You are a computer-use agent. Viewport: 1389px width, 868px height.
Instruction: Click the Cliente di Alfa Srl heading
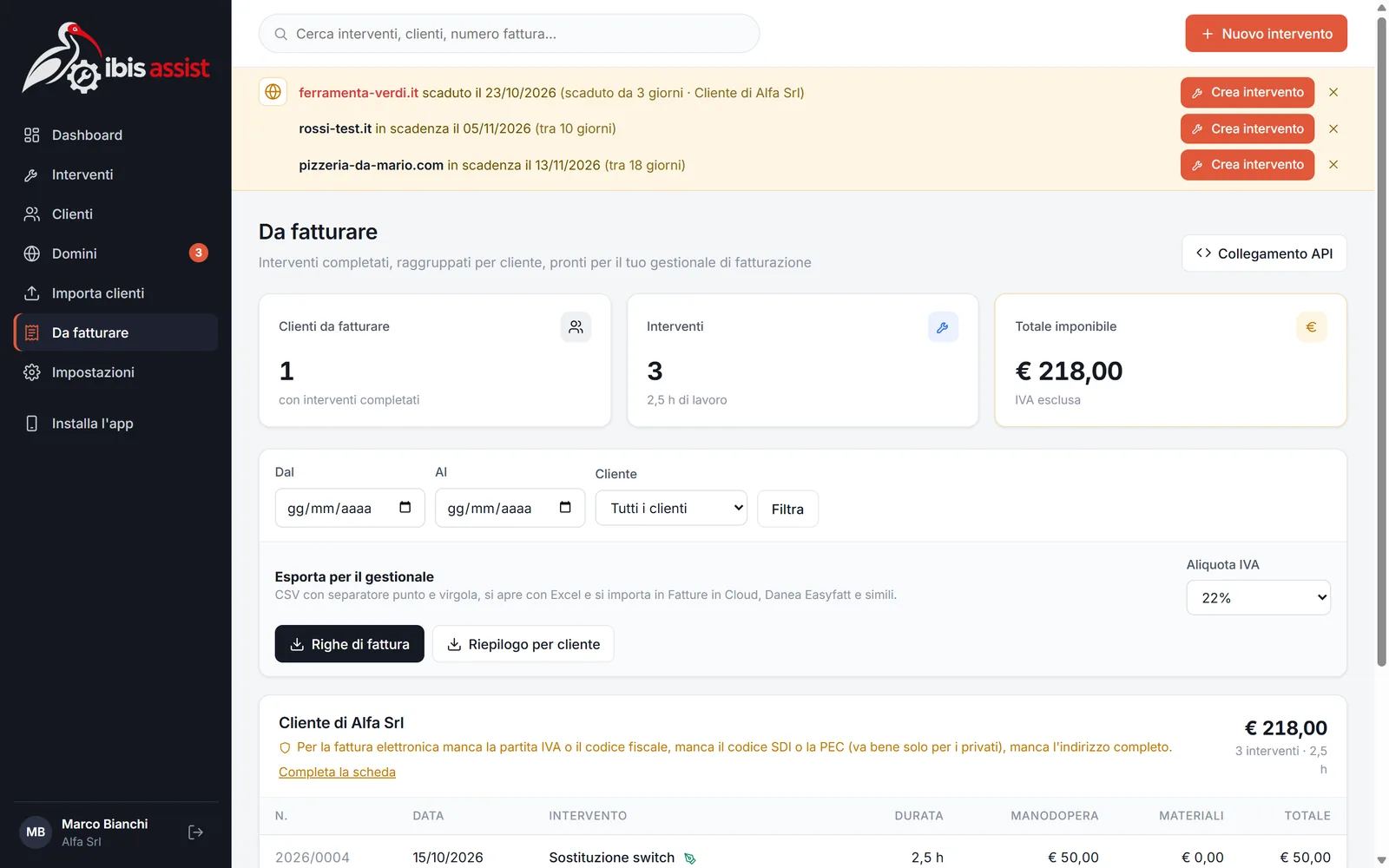[341, 723]
